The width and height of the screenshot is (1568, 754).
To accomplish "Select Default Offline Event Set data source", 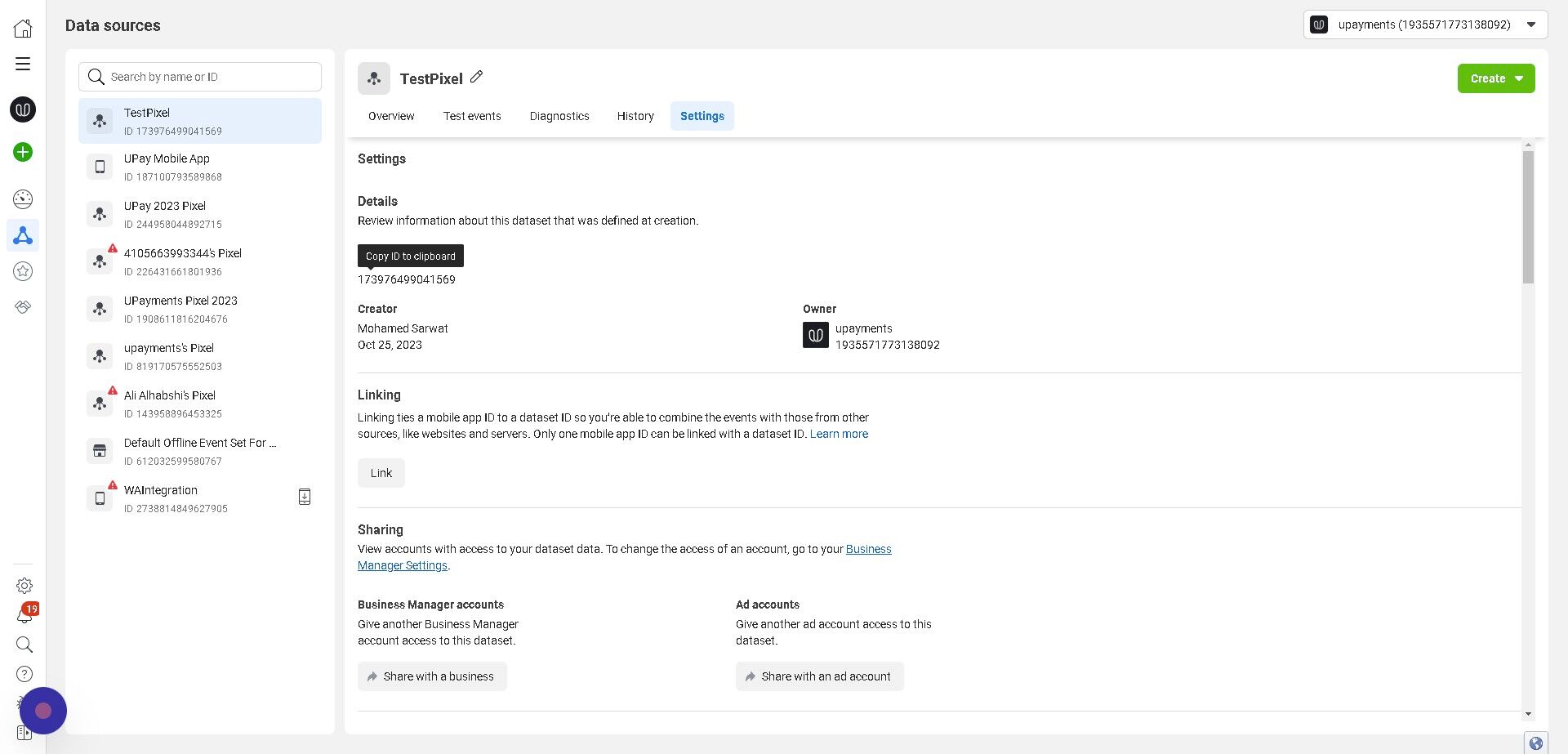I will pyautogui.click(x=200, y=451).
